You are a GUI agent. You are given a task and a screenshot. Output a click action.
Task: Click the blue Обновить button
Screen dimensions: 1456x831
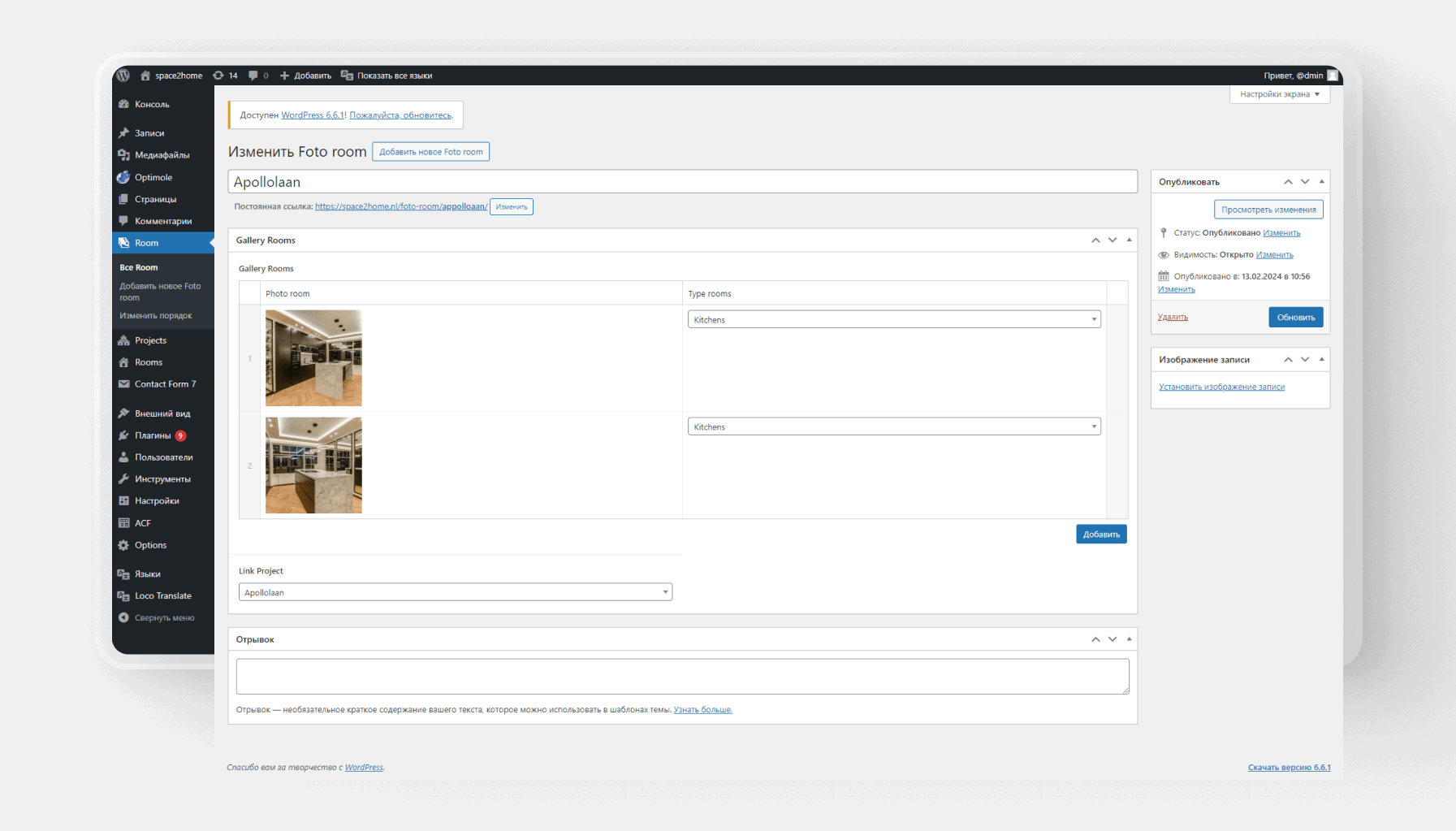tap(1295, 317)
